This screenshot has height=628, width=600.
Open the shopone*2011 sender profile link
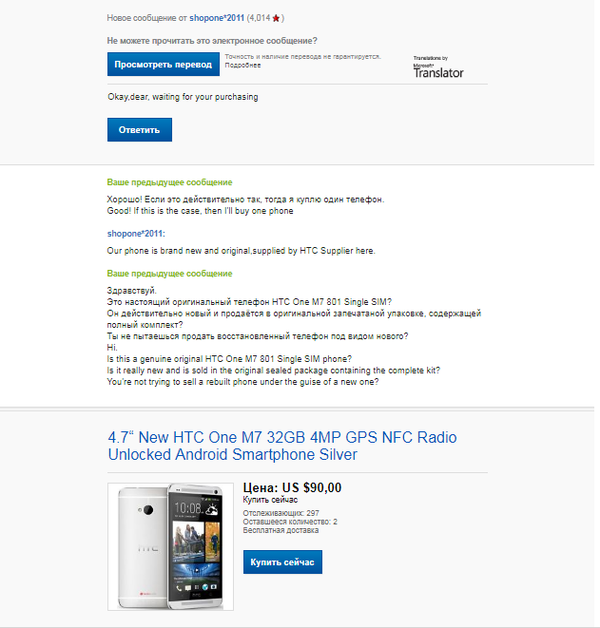217,17
